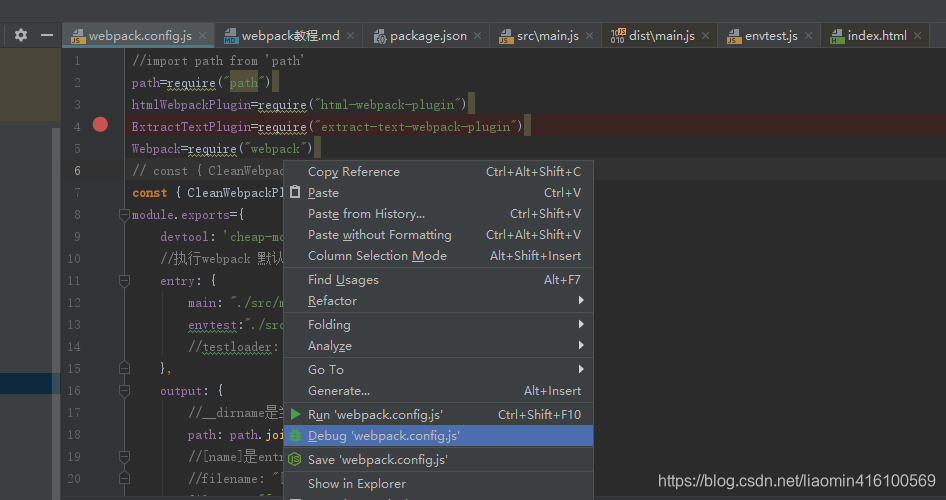Run 'webpack.config.js' from context menu

click(x=439, y=415)
